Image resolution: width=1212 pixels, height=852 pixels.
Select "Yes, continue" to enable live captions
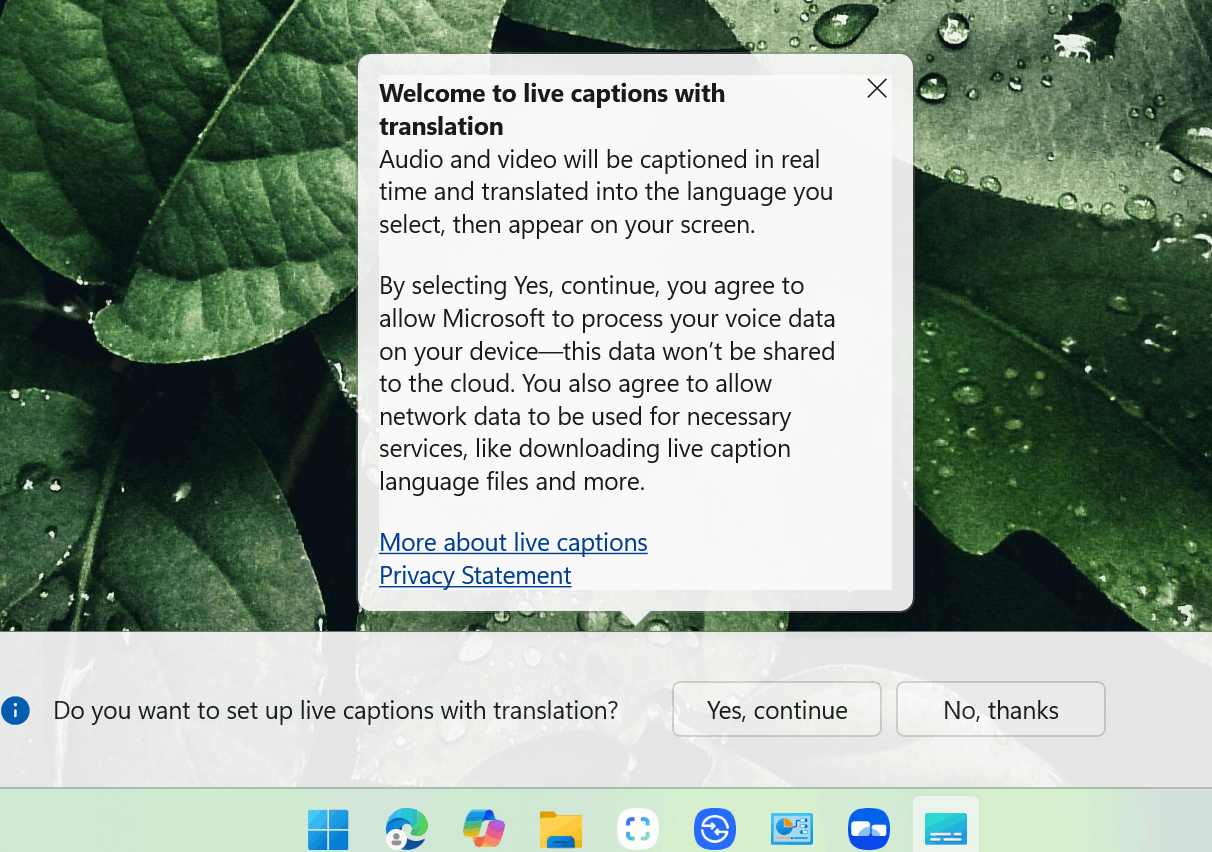tap(777, 709)
